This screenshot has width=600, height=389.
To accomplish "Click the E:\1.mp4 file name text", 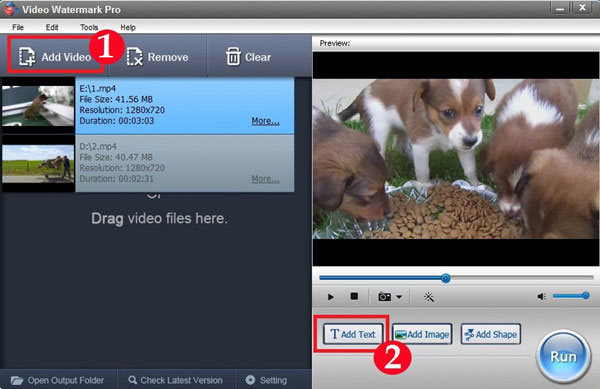I will [x=98, y=88].
